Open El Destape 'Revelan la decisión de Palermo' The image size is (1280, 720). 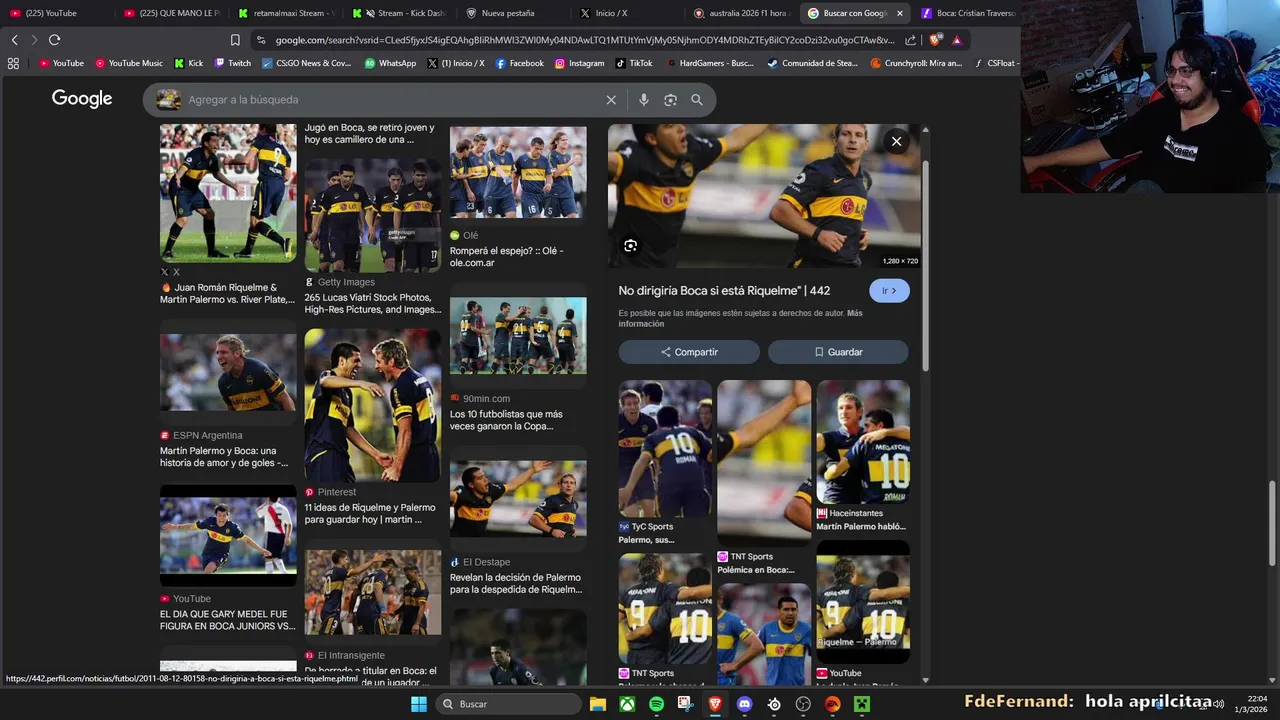click(x=518, y=528)
